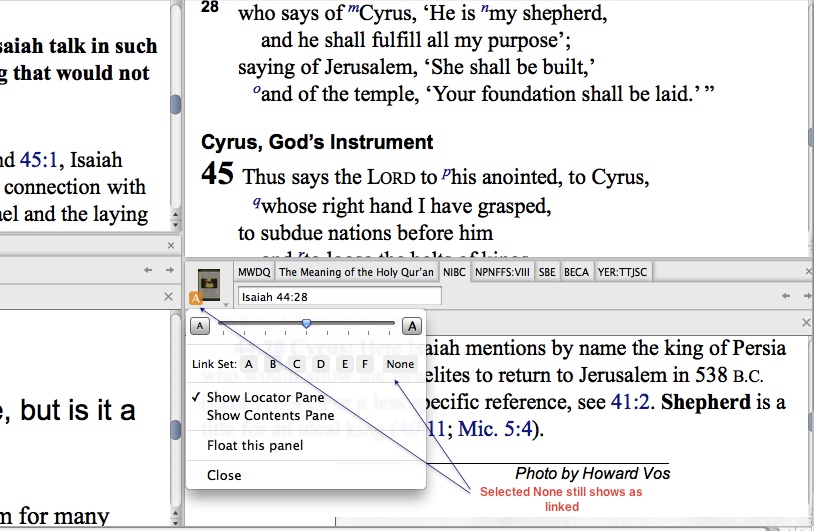The height and width of the screenshot is (531, 814).
Task: Toggle Show Locator Pane checkmark
Action: coord(265,398)
